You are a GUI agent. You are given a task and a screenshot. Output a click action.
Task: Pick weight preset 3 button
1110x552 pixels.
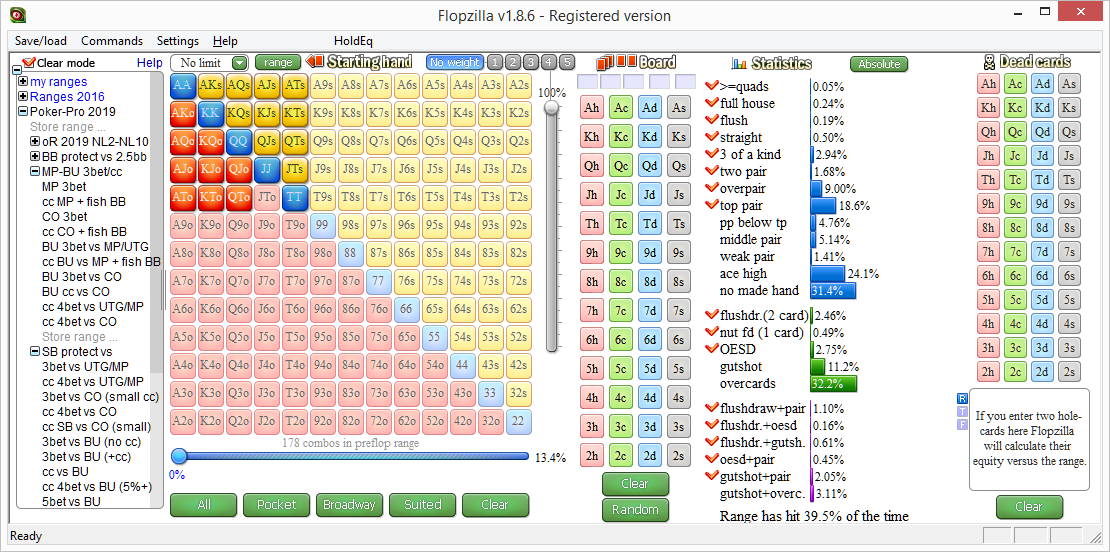(531, 62)
